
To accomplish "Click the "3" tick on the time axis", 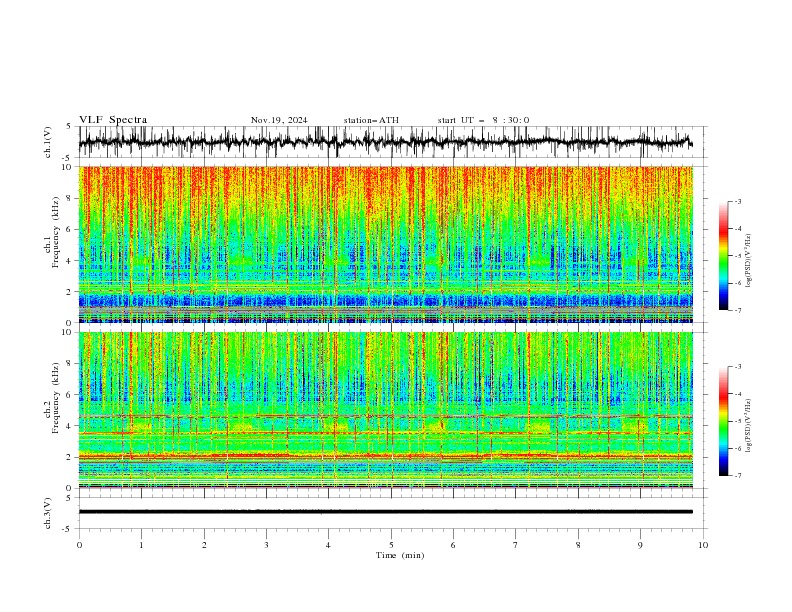I will 266,545.
